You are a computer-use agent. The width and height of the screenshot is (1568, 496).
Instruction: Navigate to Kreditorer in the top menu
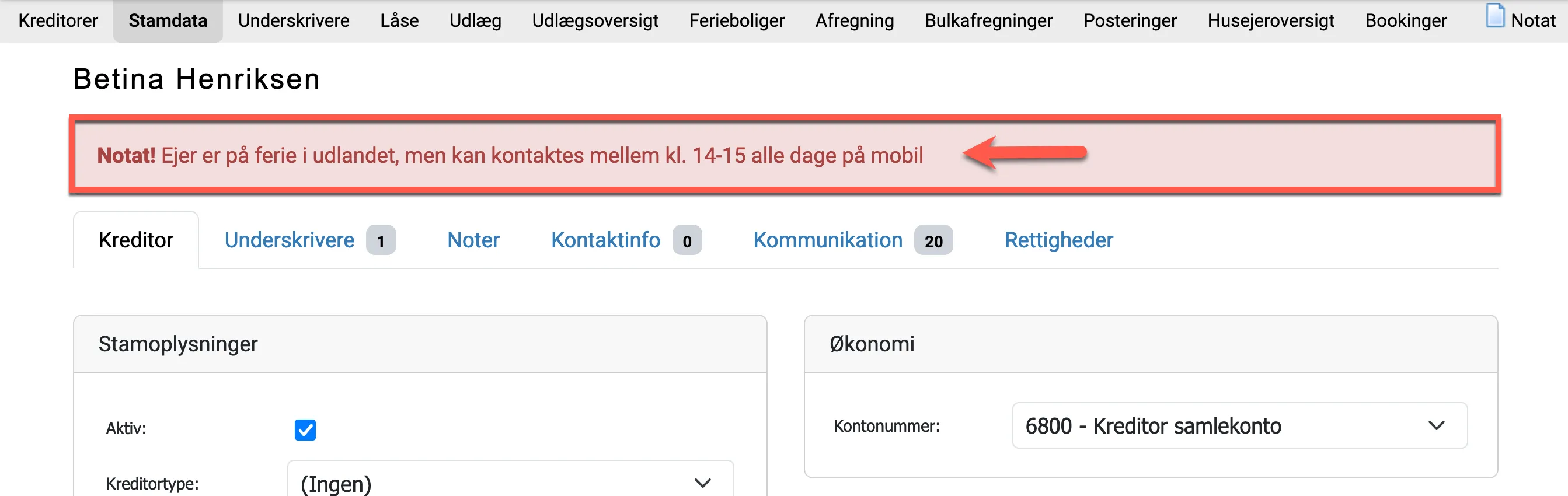tap(58, 20)
